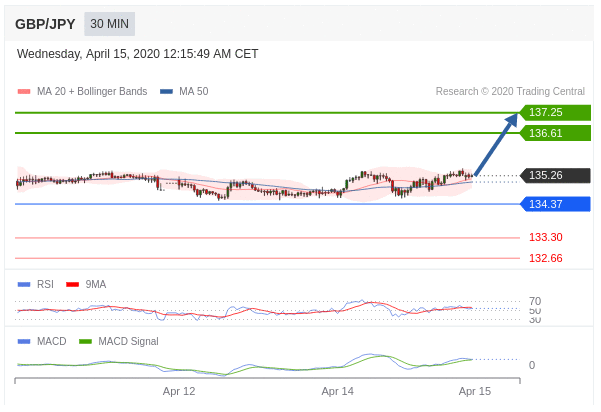
Task: Click the MA 50 blue legend swatch
Action: pos(166,92)
